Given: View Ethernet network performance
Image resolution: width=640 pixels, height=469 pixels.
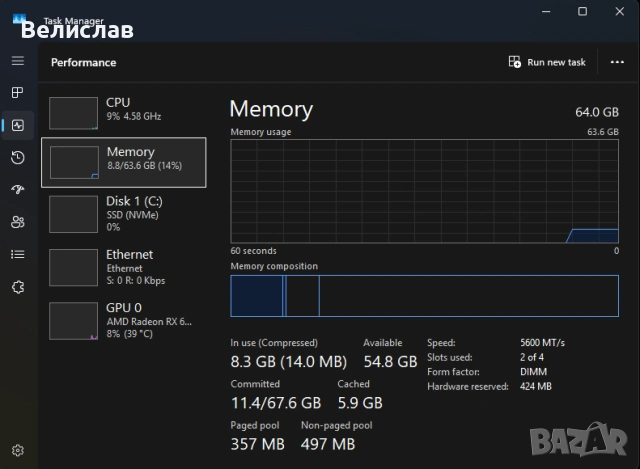Looking at the screenshot, I should tap(123, 267).
